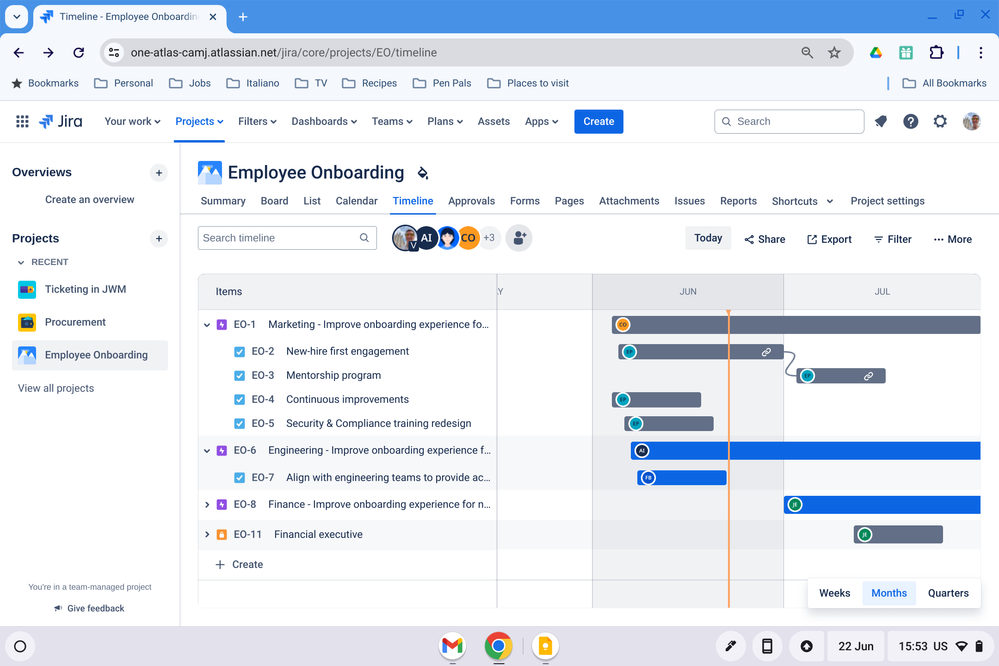
Task: Click the EO-11 Financial executive timeline bar
Action: click(898, 534)
